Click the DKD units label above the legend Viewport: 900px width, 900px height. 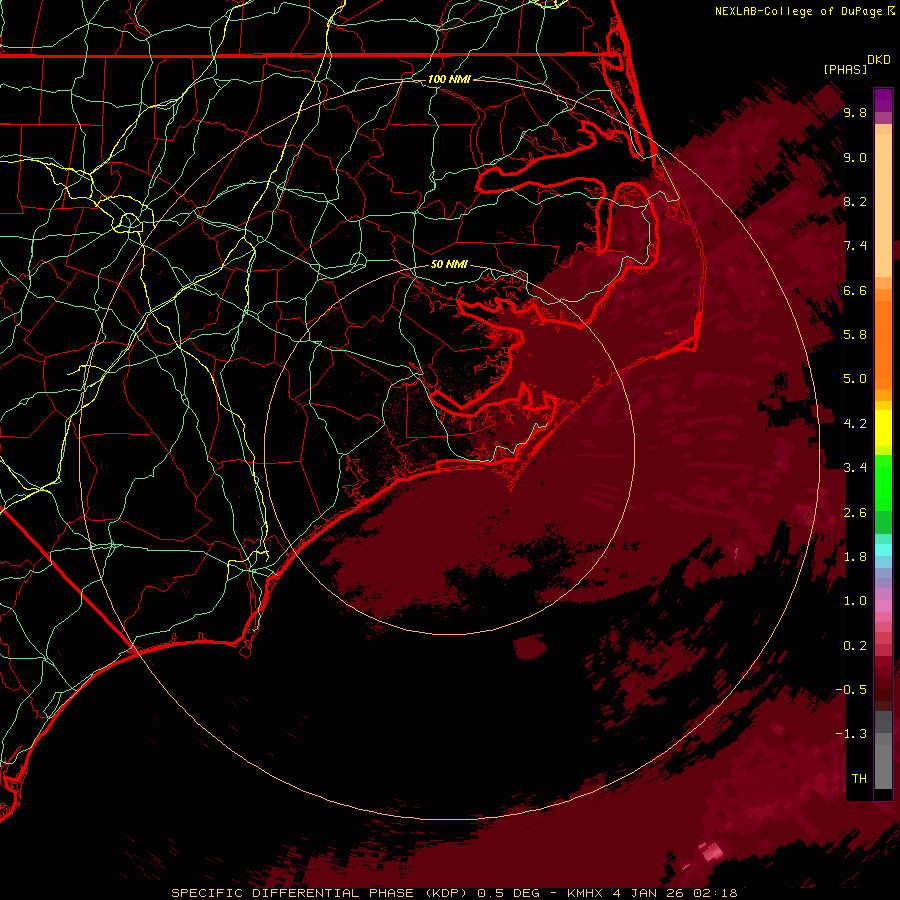pyautogui.click(x=879, y=60)
